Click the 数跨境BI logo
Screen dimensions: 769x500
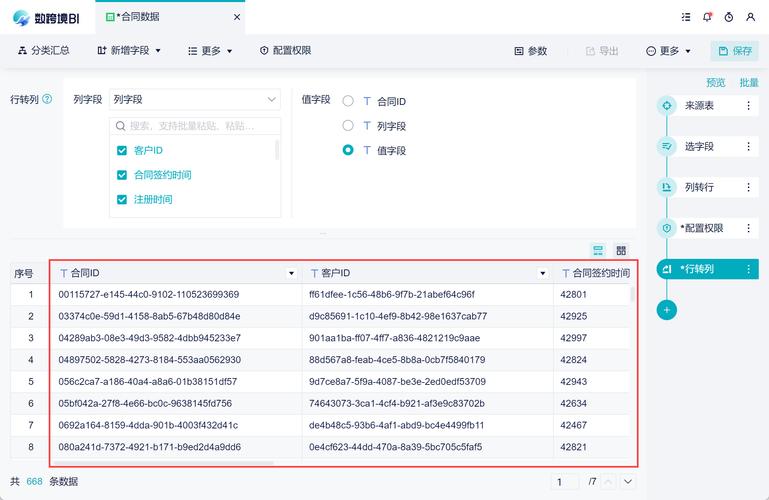pos(46,18)
